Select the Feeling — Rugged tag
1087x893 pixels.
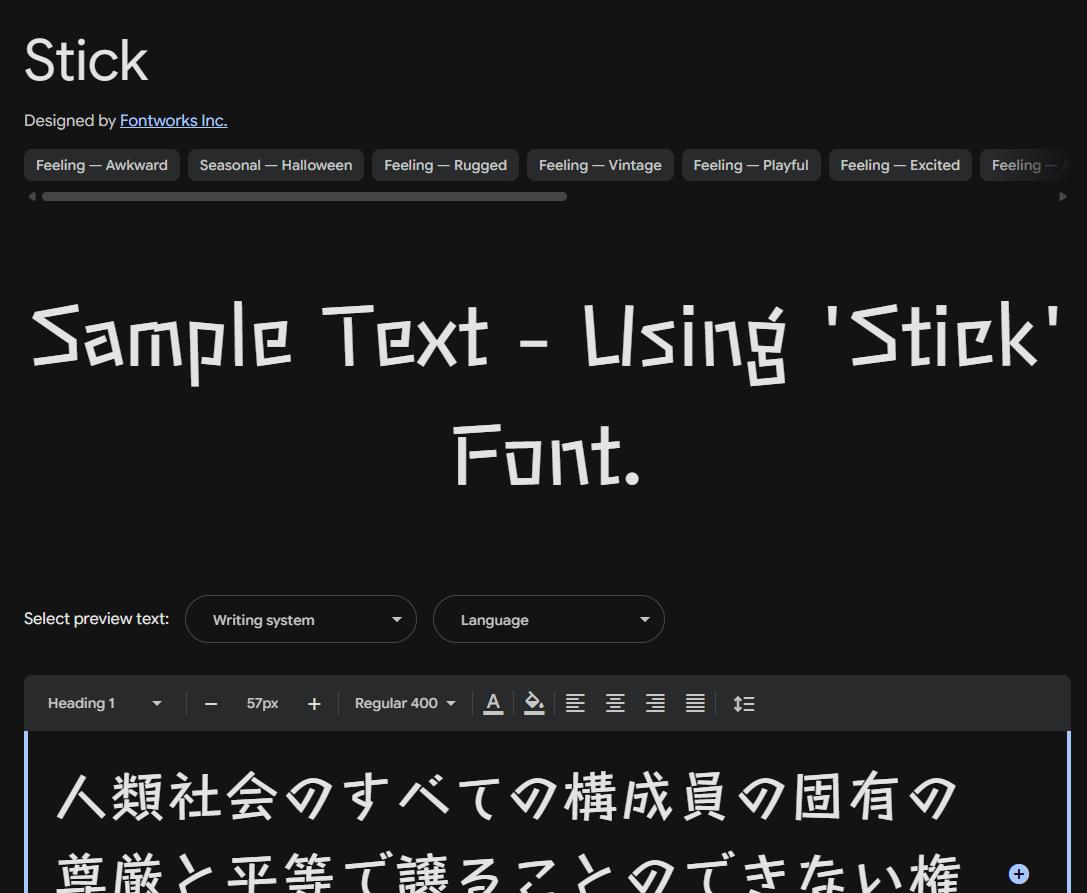point(445,165)
